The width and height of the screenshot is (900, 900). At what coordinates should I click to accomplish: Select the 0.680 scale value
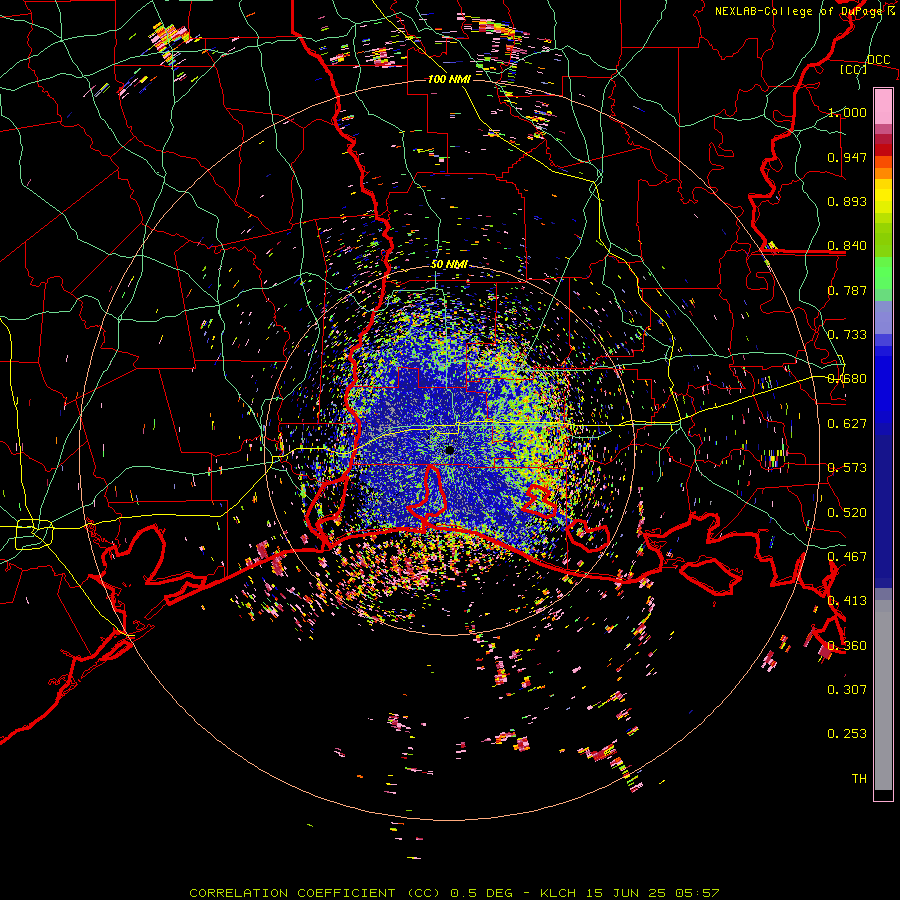coord(847,379)
